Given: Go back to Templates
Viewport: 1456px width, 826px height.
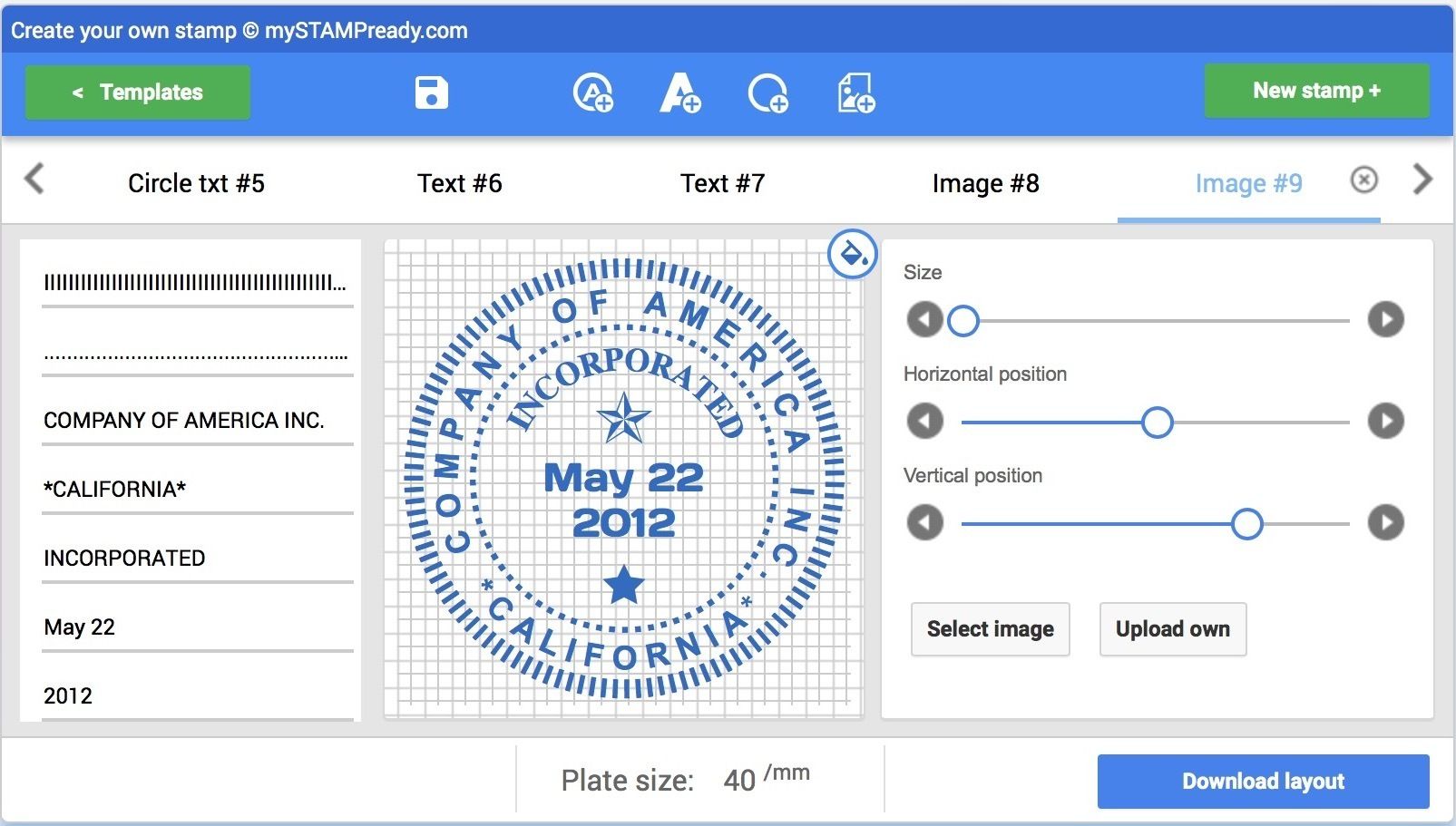Looking at the screenshot, I should 138,92.
